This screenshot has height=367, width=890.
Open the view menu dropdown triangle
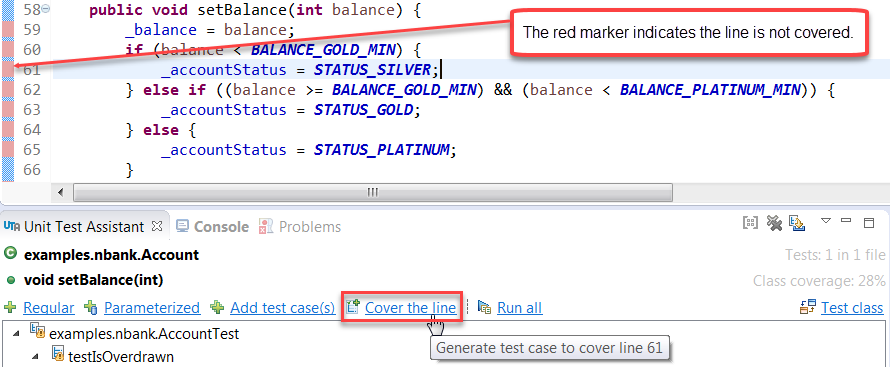click(x=826, y=221)
